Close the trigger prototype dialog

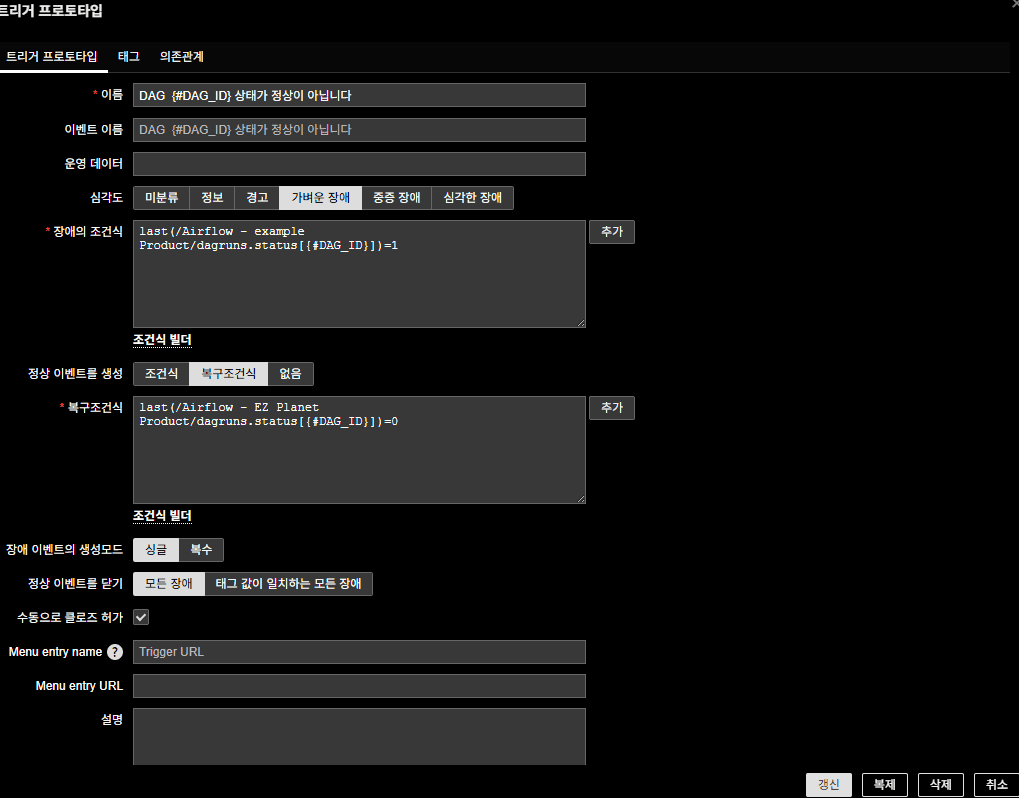[x=1014, y=4]
